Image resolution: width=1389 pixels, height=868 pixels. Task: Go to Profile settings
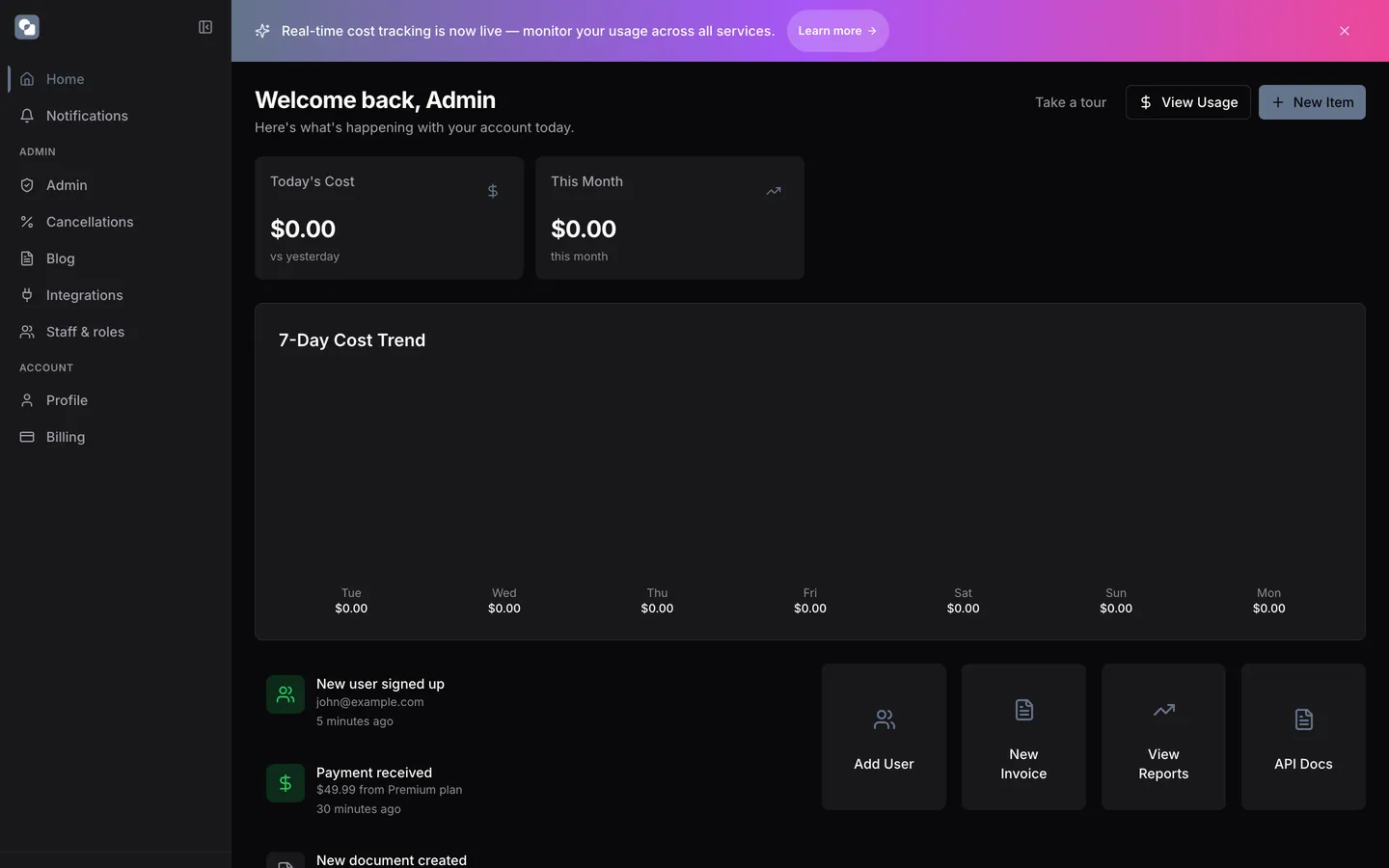point(116,400)
